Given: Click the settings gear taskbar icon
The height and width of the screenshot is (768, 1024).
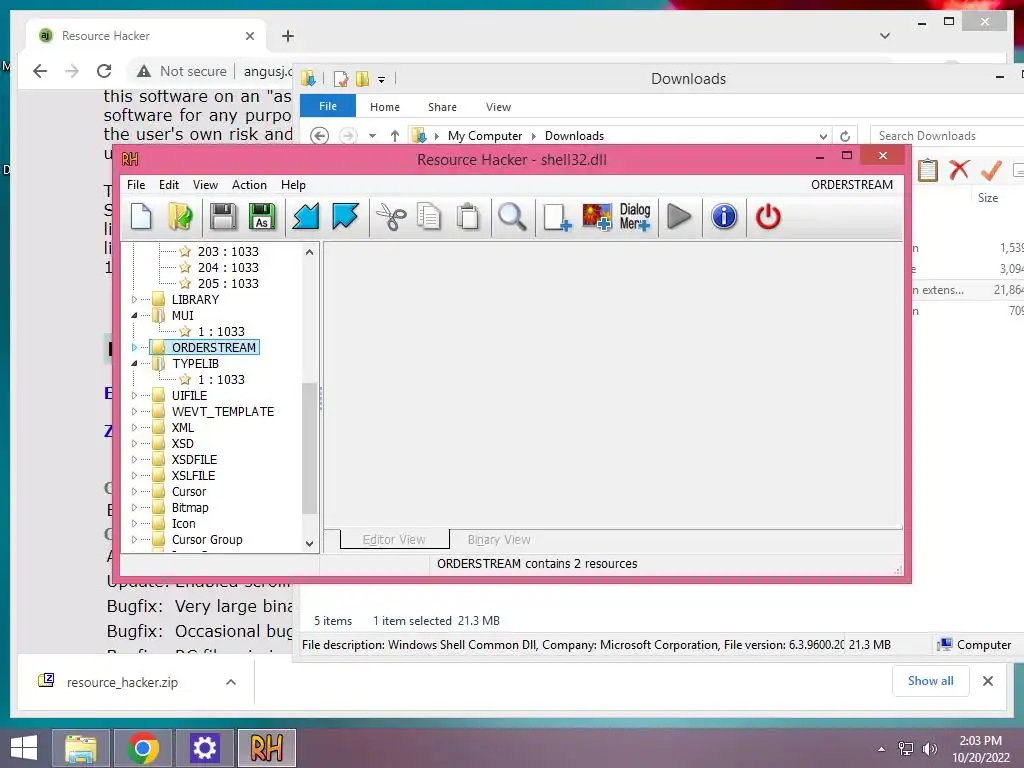Looking at the screenshot, I should point(204,748).
